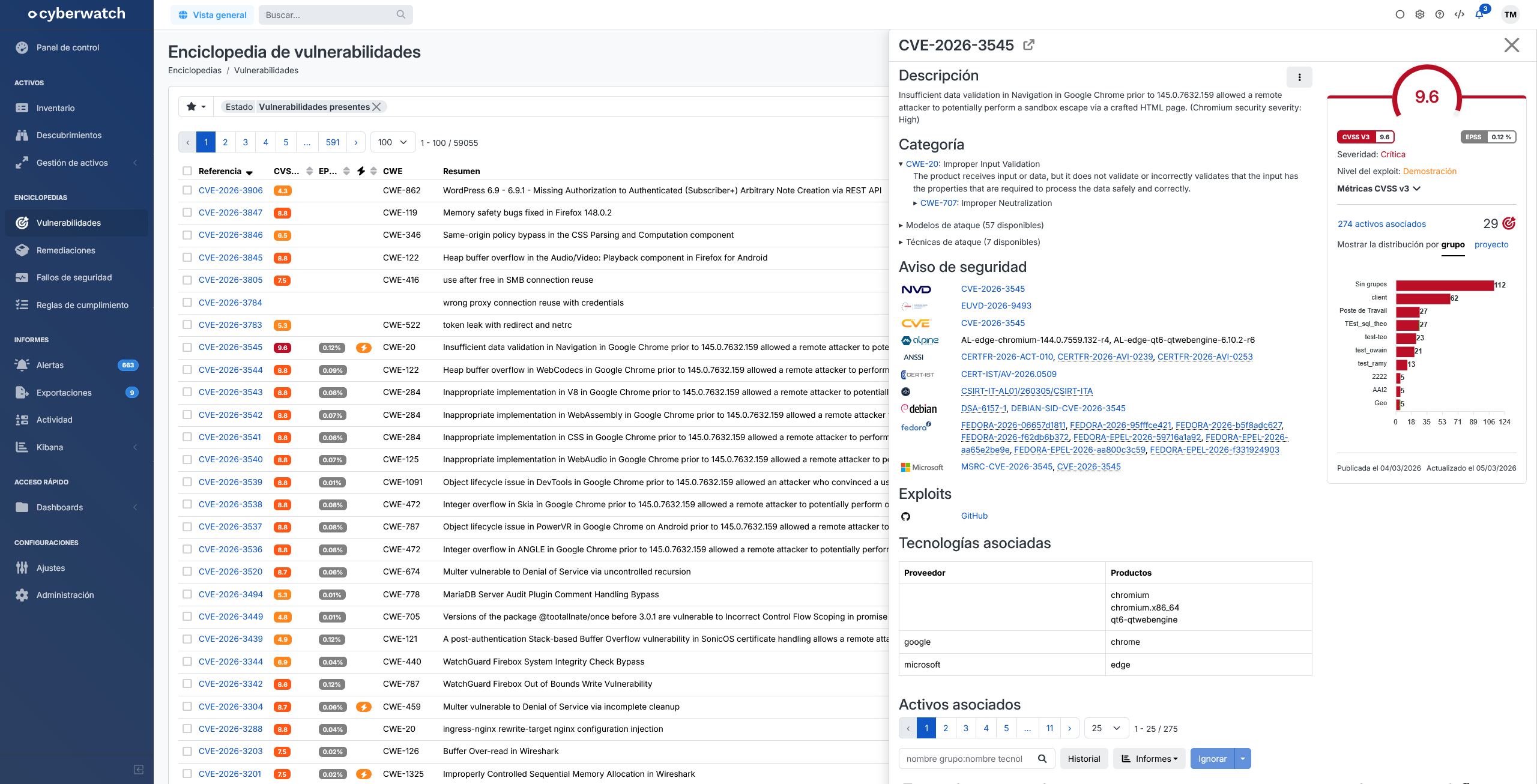Screen dimensions: 1537x784
Task: Switch distribution to proyecto
Action: click(1491, 244)
